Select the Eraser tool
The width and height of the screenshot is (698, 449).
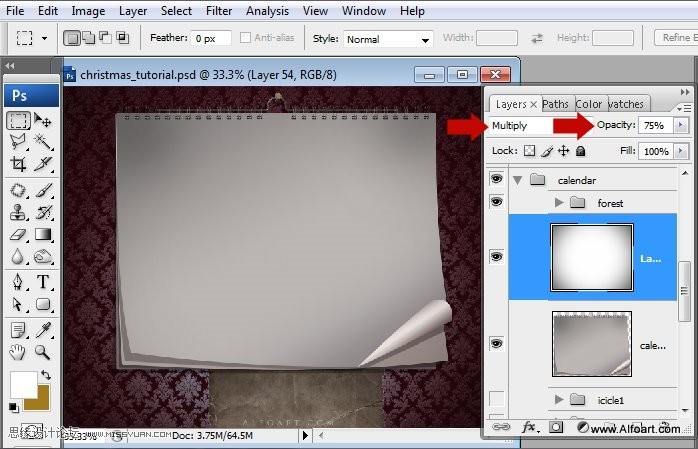[x=18, y=235]
